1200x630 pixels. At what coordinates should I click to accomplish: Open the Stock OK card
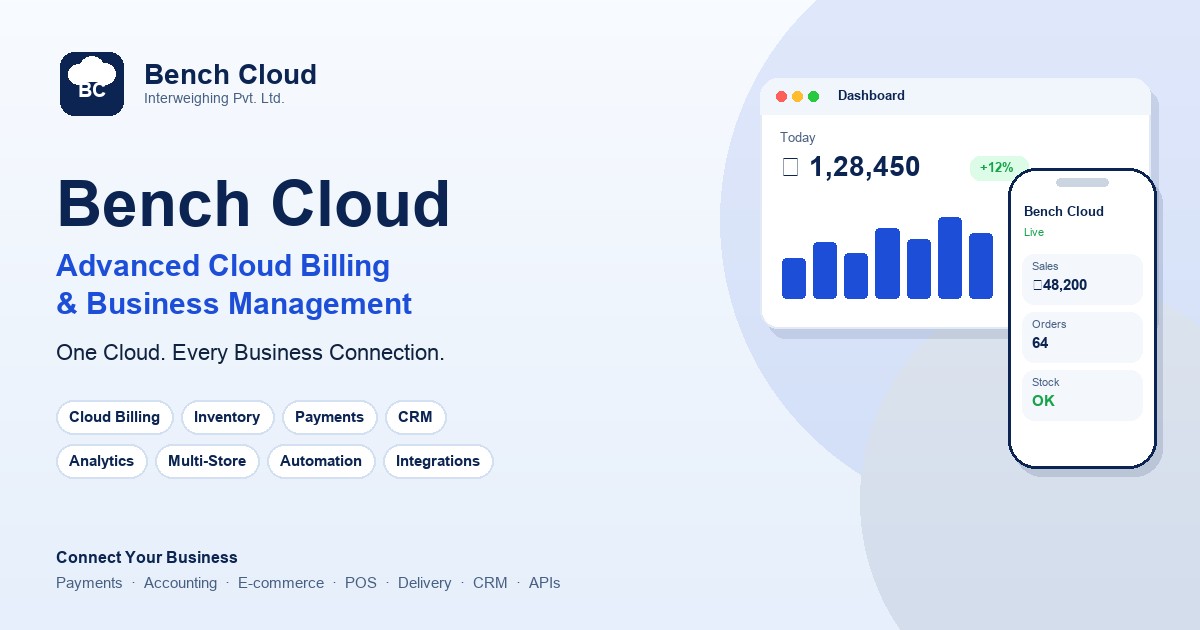[x=1082, y=395]
